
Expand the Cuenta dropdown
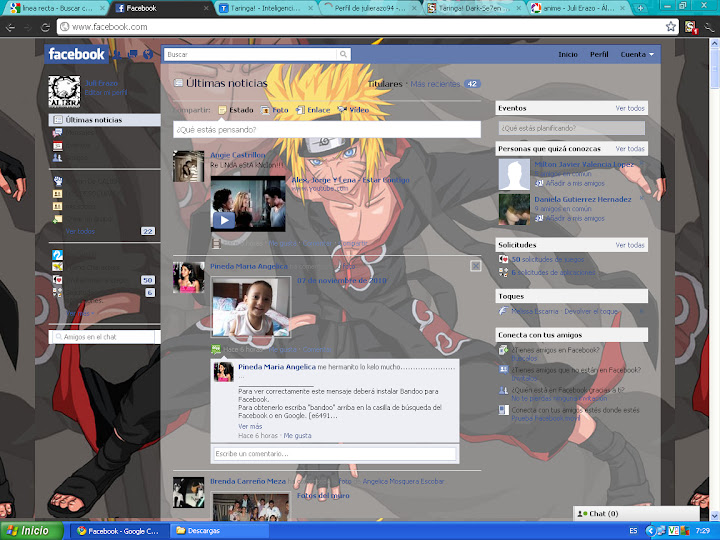coord(637,54)
